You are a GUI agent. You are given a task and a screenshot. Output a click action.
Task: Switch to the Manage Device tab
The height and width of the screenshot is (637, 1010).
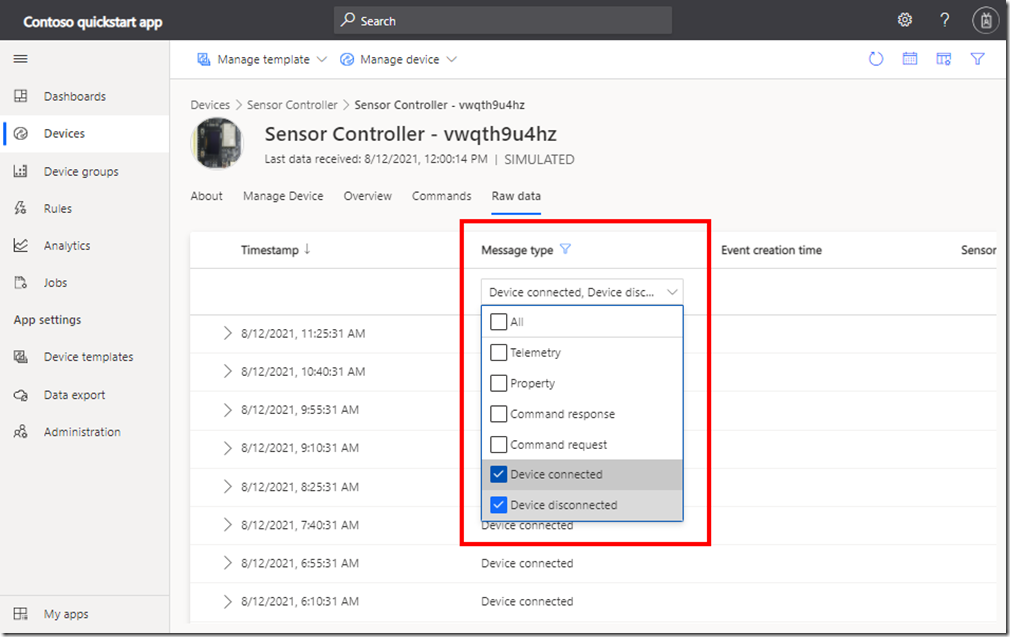pyautogui.click(x=283, y=196)
